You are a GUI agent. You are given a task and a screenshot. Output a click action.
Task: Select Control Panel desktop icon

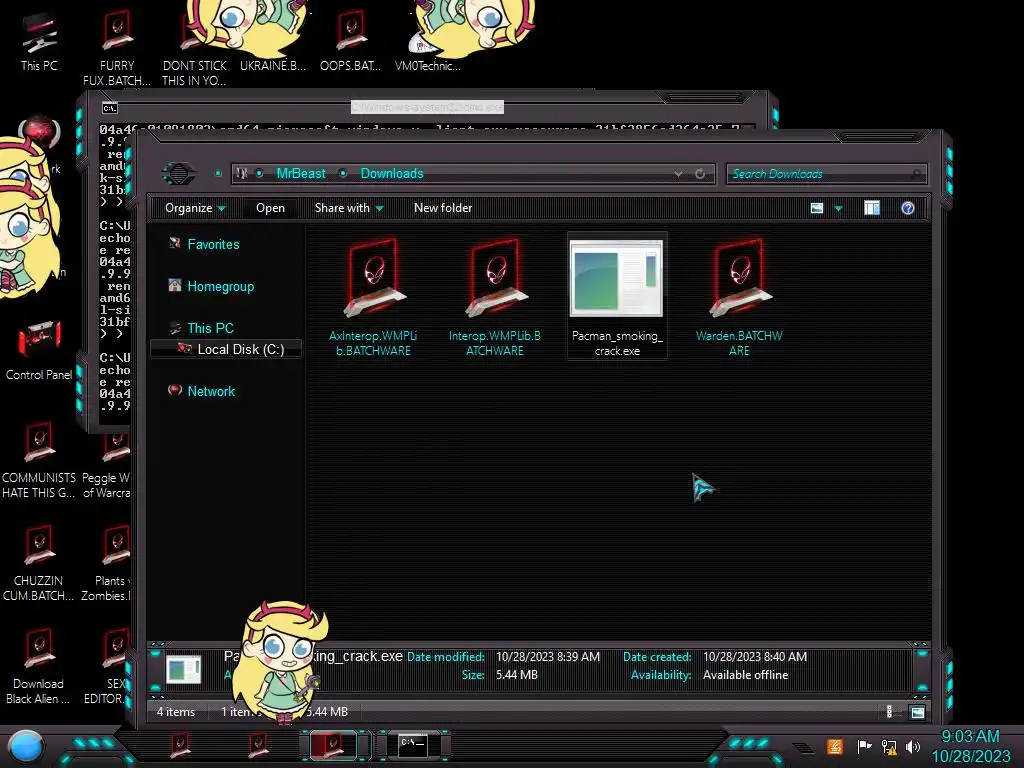39,349
